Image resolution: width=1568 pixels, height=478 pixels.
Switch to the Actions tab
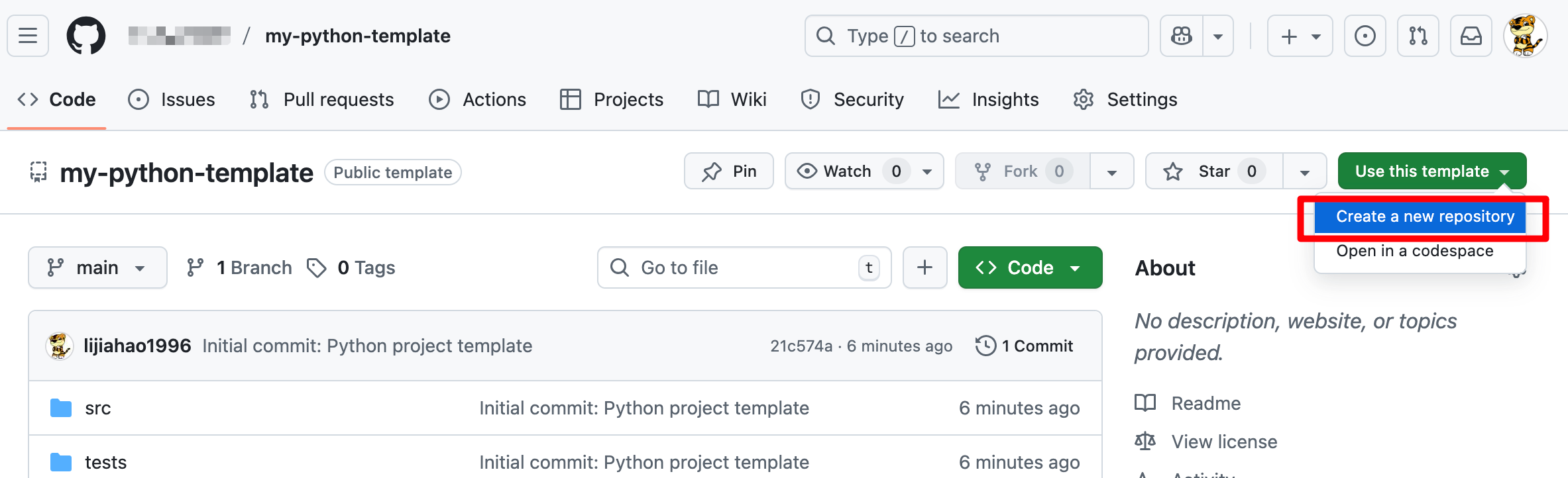tap(478, 99)
